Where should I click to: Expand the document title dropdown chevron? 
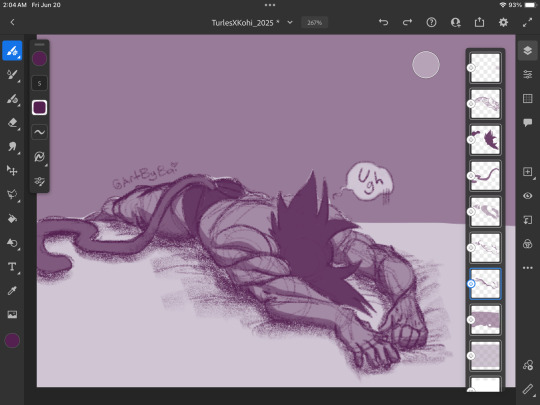pos(290,22)
